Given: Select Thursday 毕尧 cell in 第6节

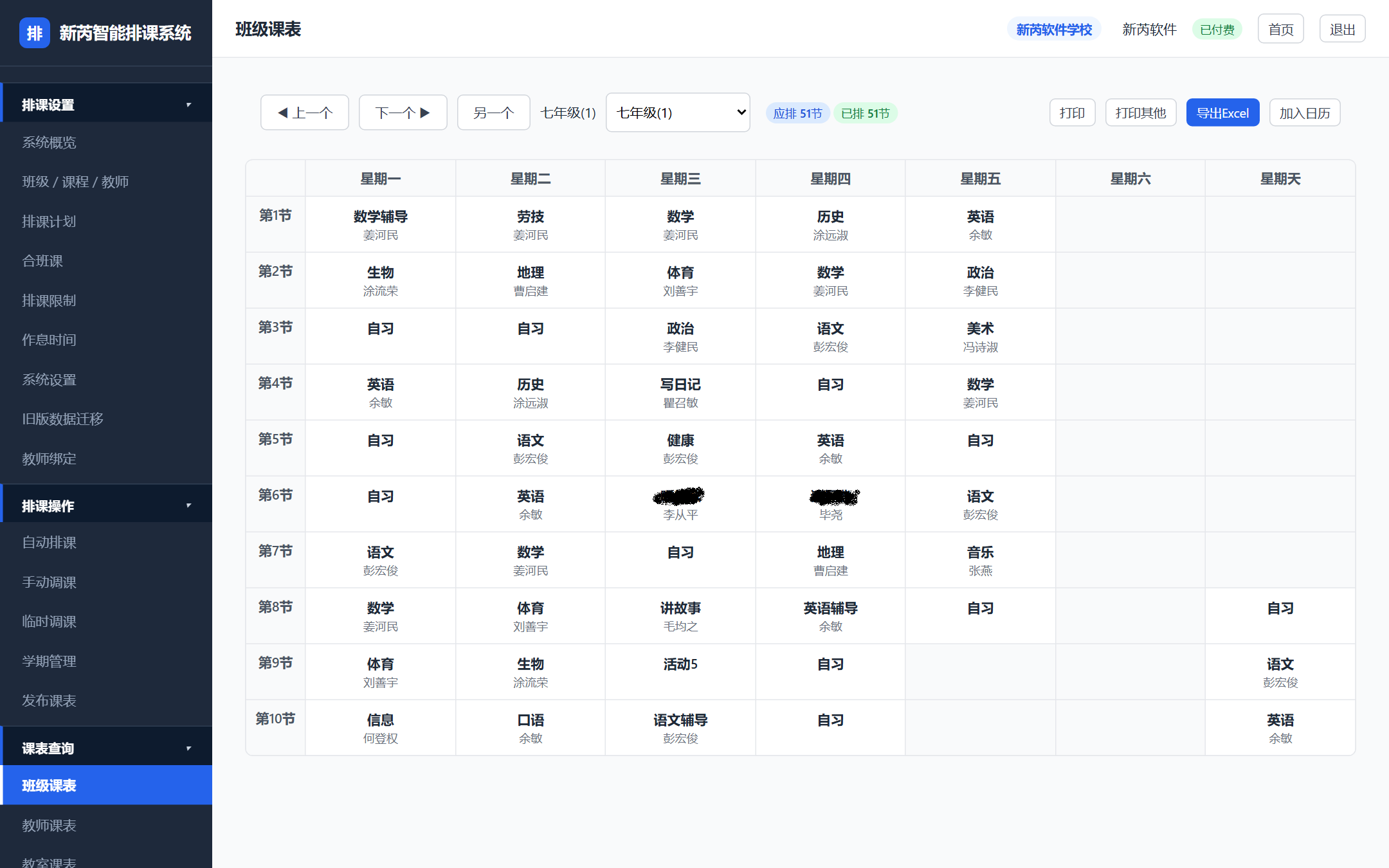Looking at the screenshot, I should coord(831,504).
